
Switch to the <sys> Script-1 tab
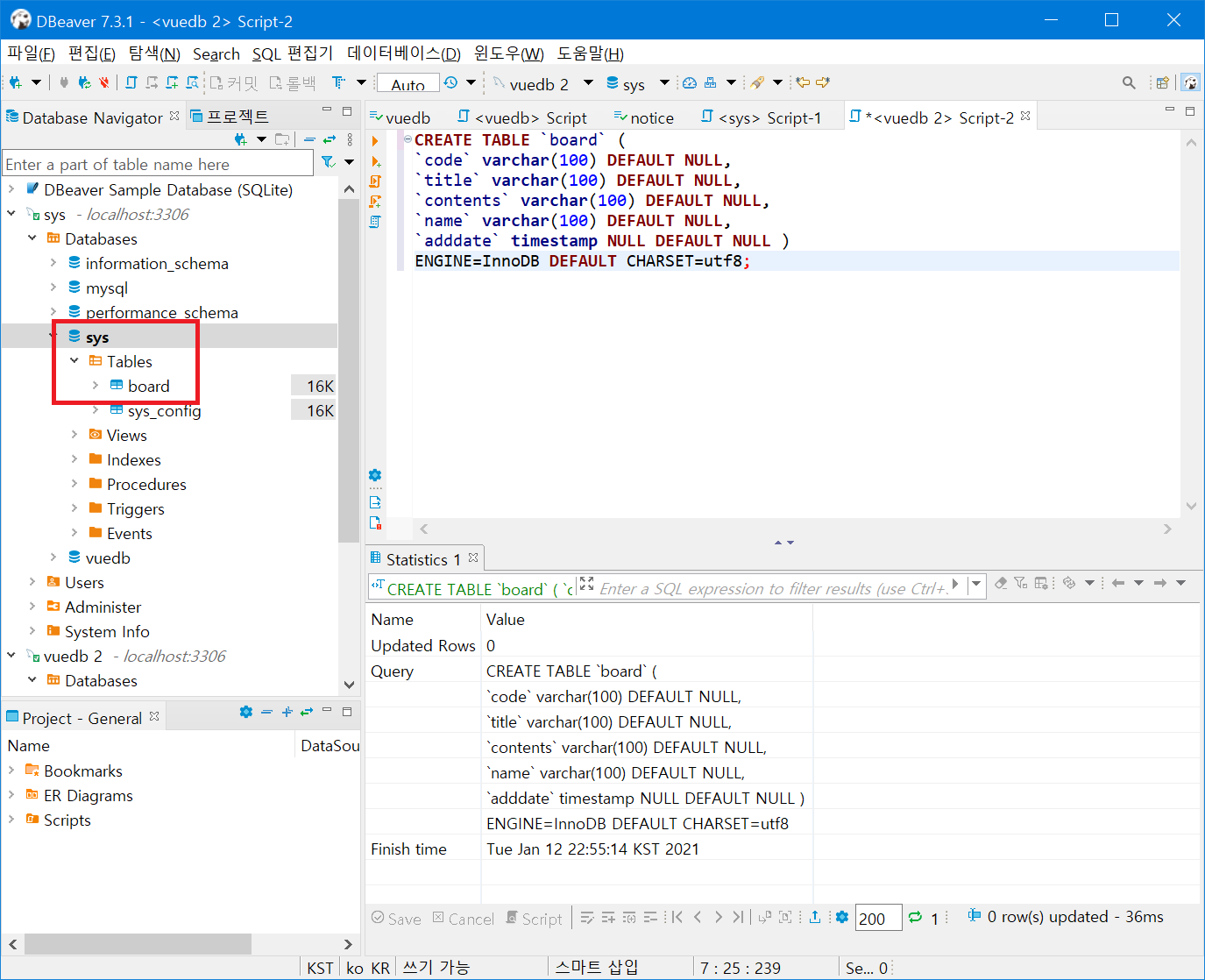coord(762,117)
